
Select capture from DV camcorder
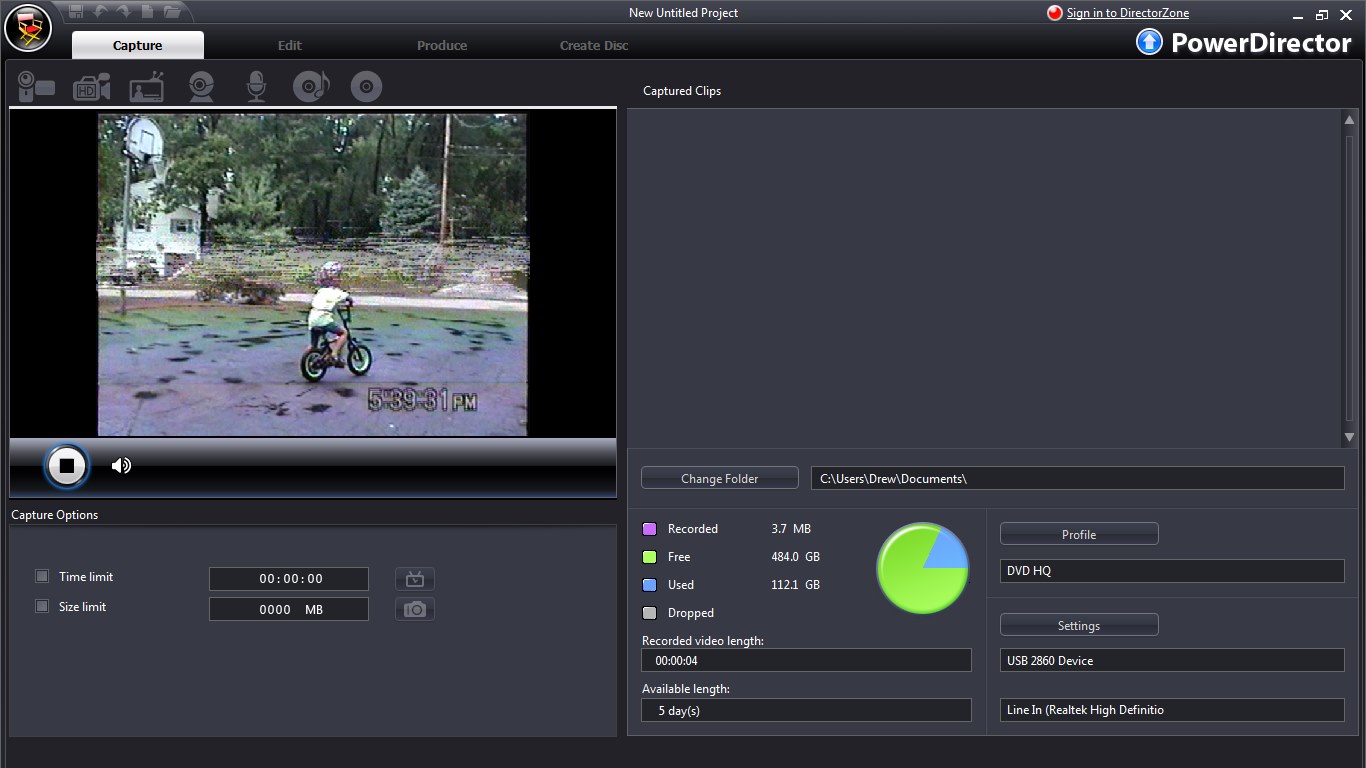[37, 87]
